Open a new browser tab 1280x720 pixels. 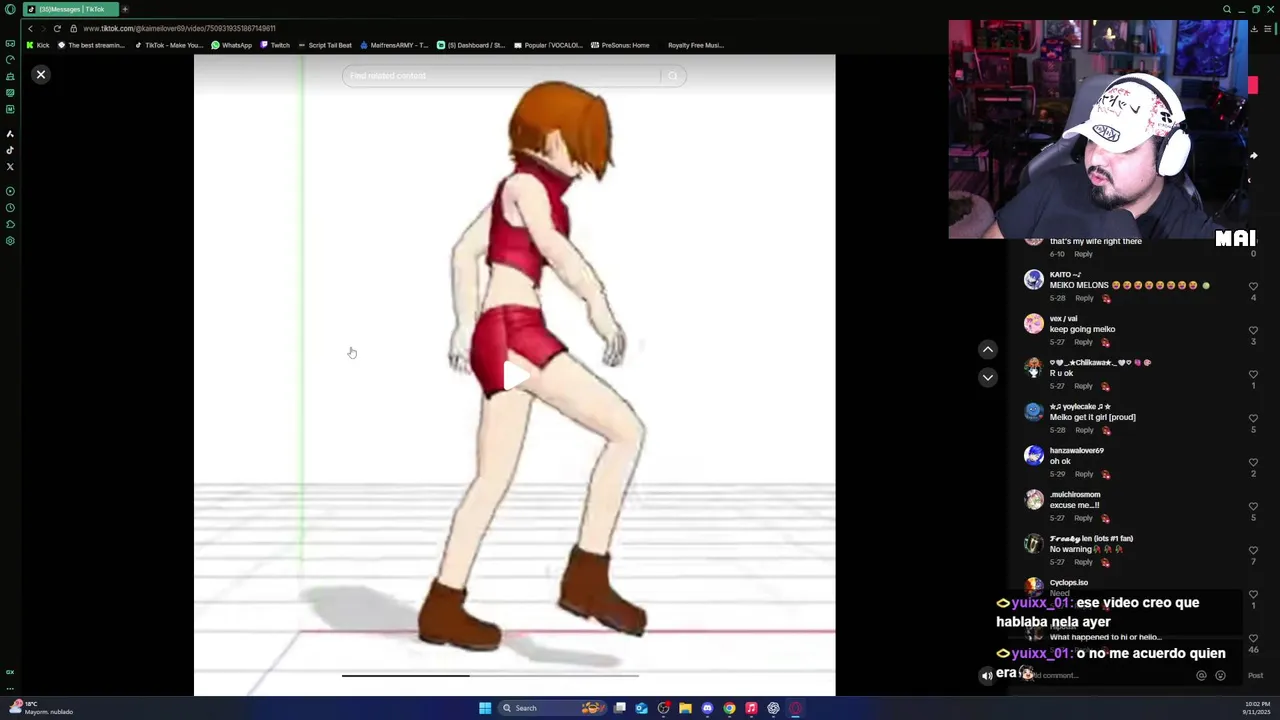click(x=125, y=9)
